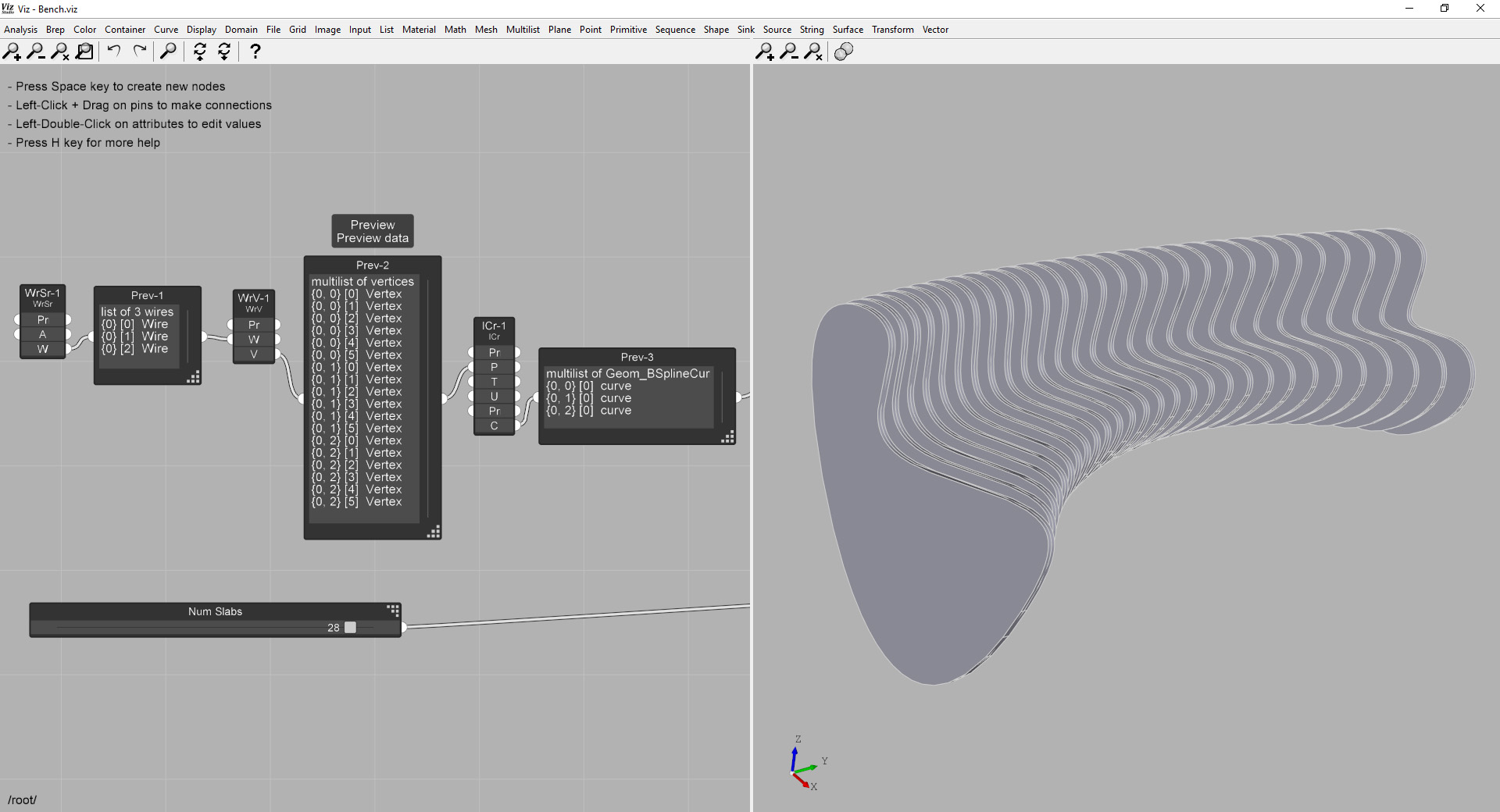Screen dimensions: 1500x812
Task: Open the Sequence menu
Action: (x=675, y=30)
